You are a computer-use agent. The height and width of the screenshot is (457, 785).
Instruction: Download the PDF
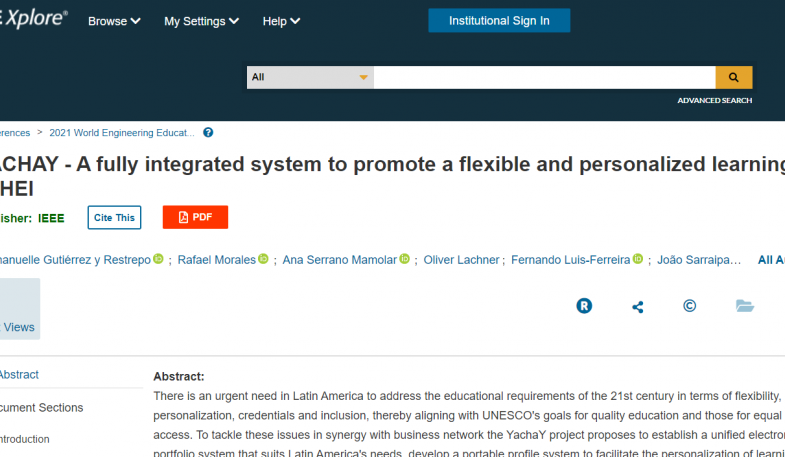click(195, 217)
